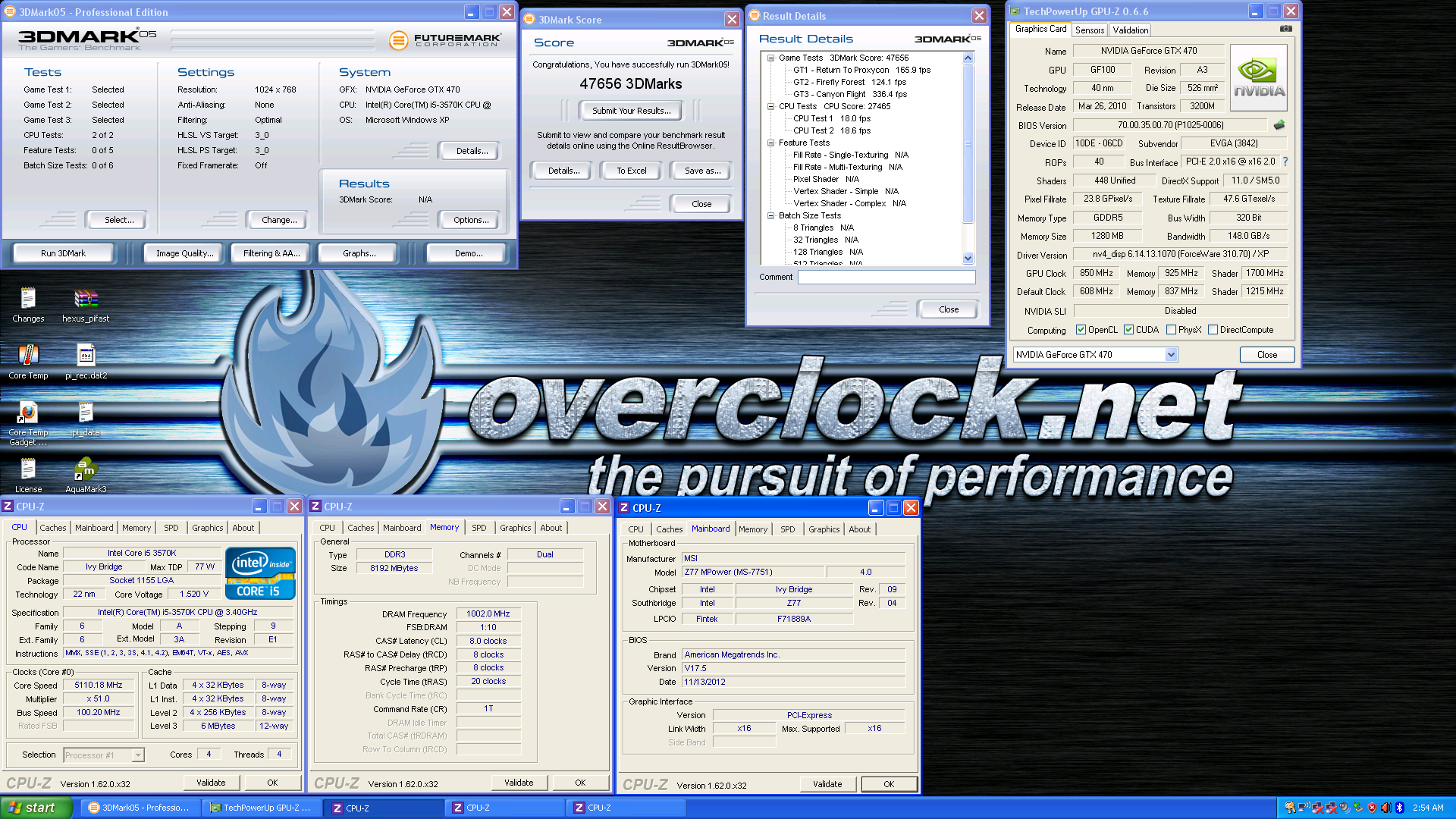This screenshot has height=819, width=1456.
Task: Take GPU-Z screenshot with camera icon
Action: click(1286, 29)
